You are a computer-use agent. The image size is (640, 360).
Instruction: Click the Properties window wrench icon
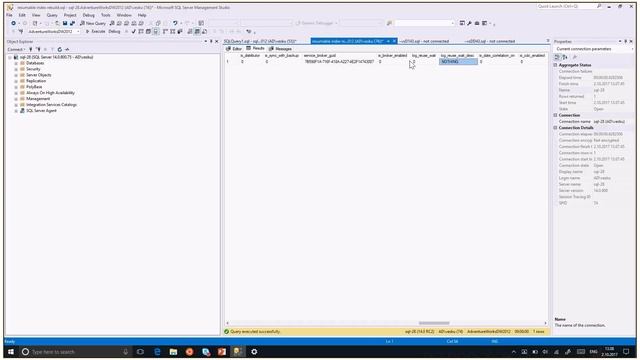(x=575, y=57)
